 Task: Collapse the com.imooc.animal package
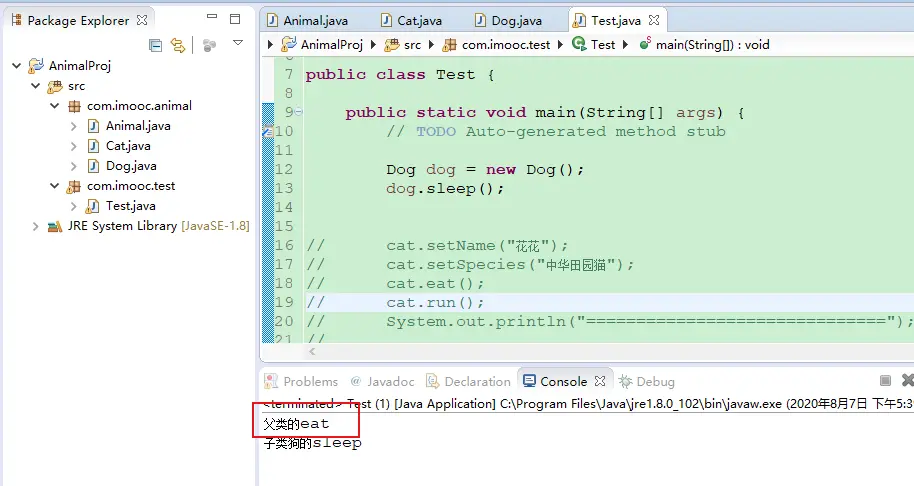(x=55, y=106)
